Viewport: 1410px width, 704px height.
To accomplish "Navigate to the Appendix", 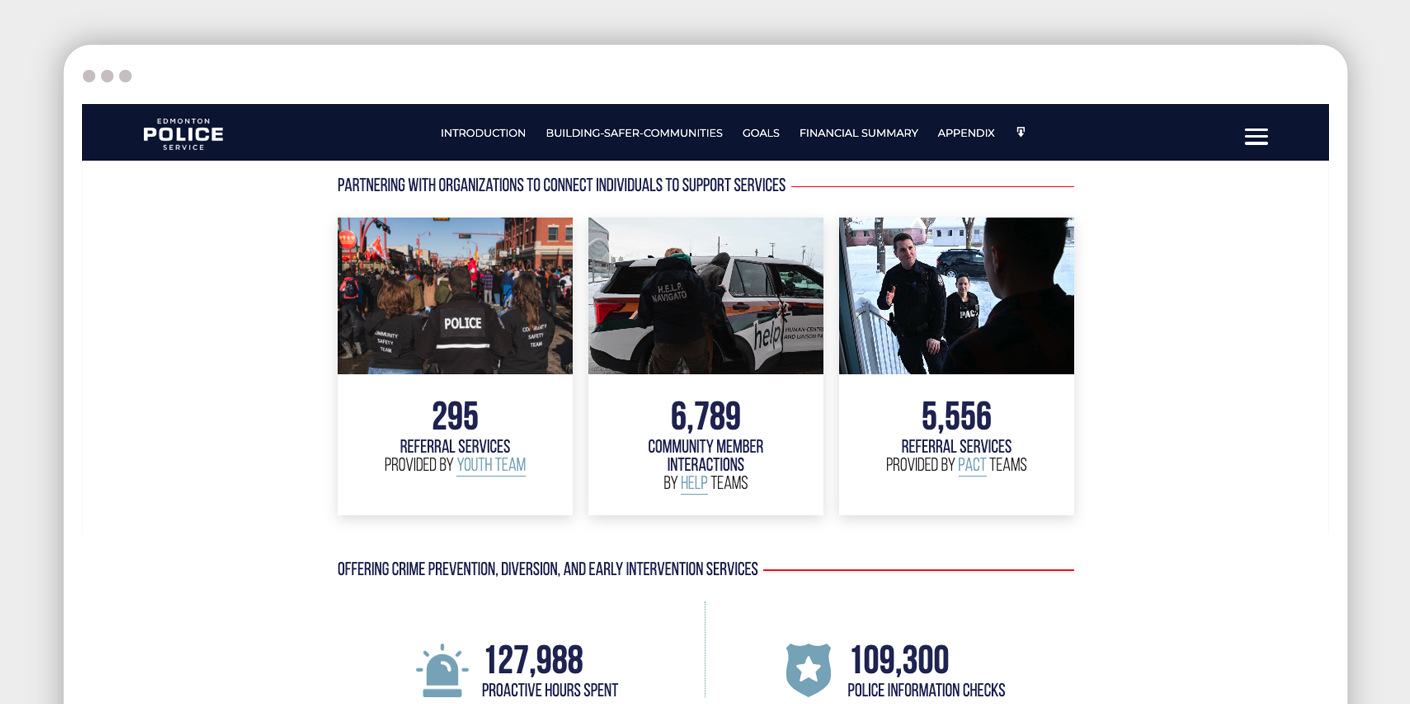I will click(x=966, y=133).
